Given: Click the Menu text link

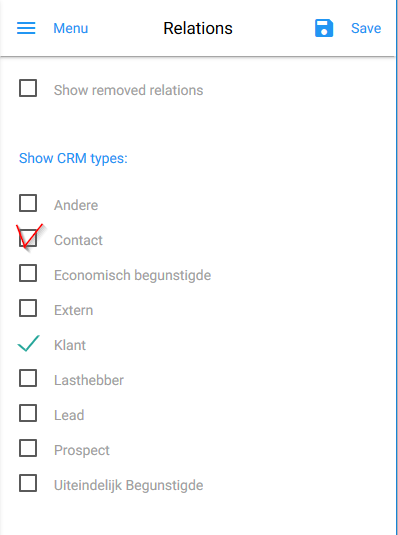Looking at the screenshot, I should click(71, 28).
